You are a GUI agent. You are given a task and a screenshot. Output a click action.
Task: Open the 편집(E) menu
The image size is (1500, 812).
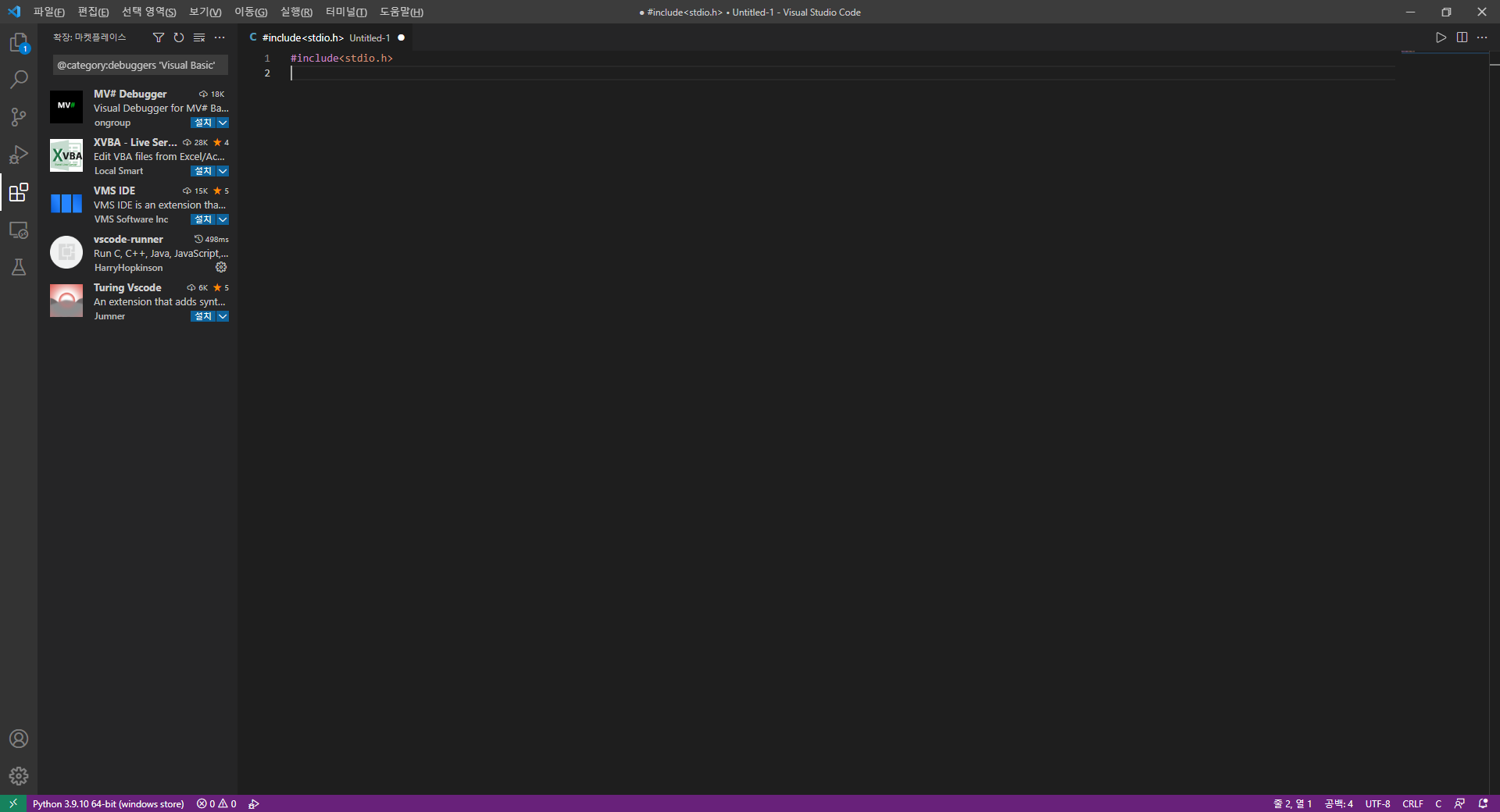(x=93, y=12)
